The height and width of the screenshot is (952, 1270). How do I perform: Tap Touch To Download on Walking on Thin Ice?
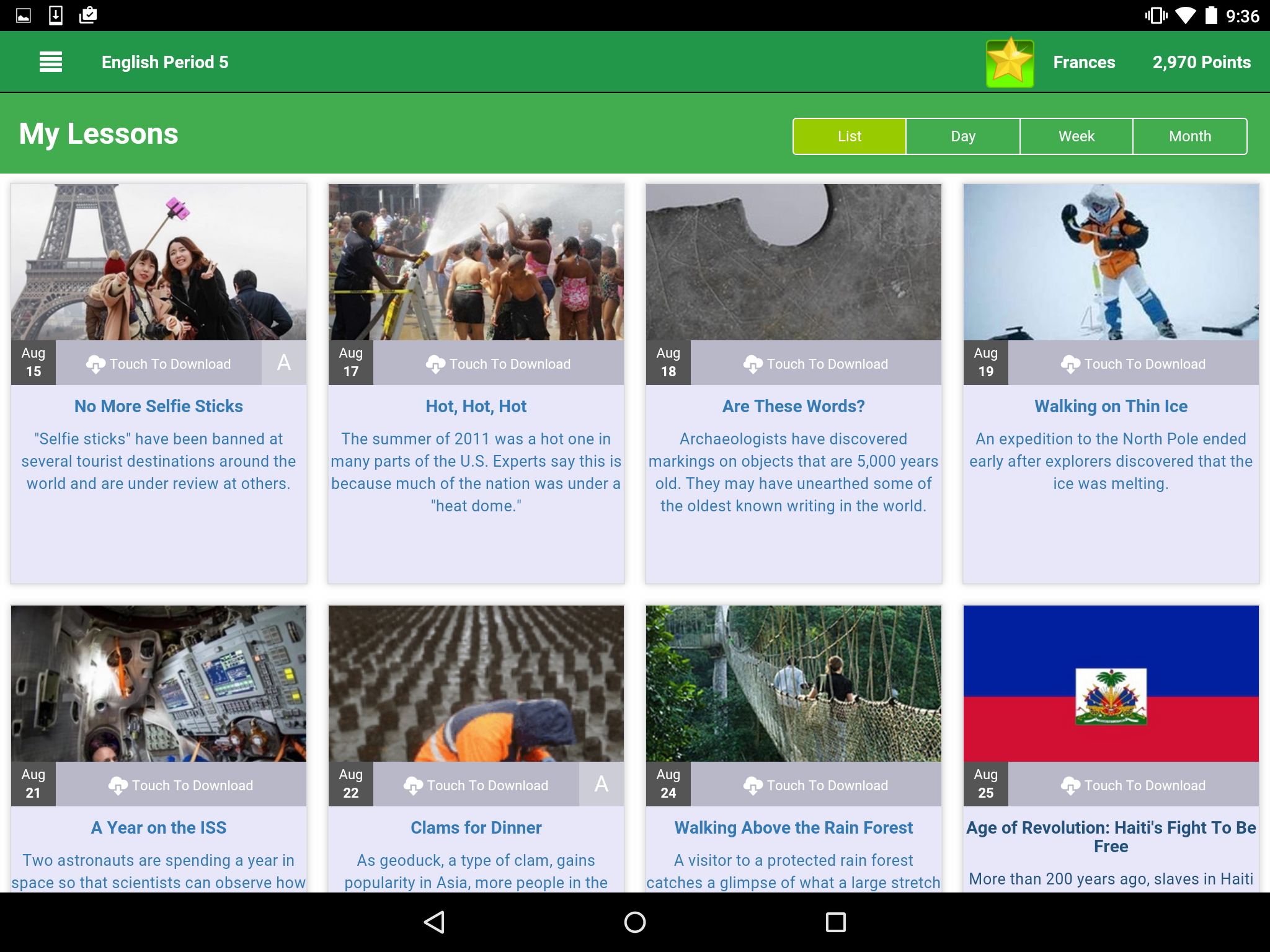(1134, 364)
